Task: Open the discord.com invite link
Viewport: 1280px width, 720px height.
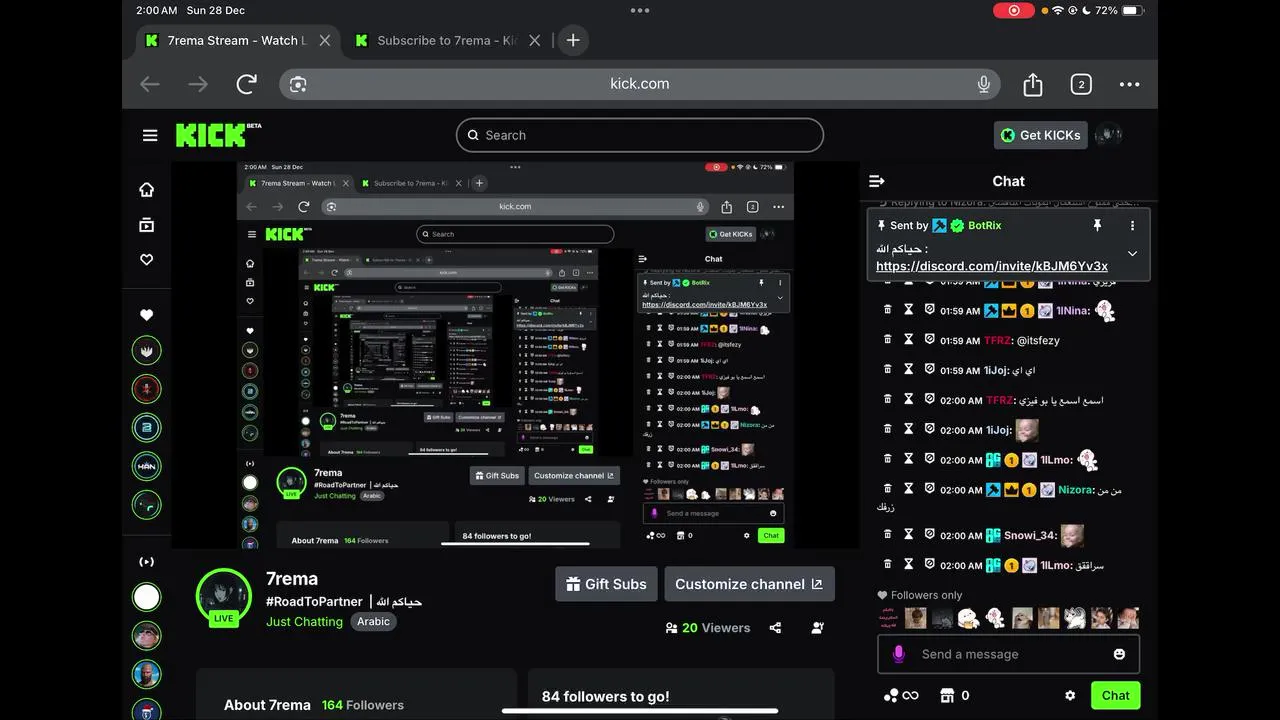Action: pyautogui.click(x=992, y=266)
